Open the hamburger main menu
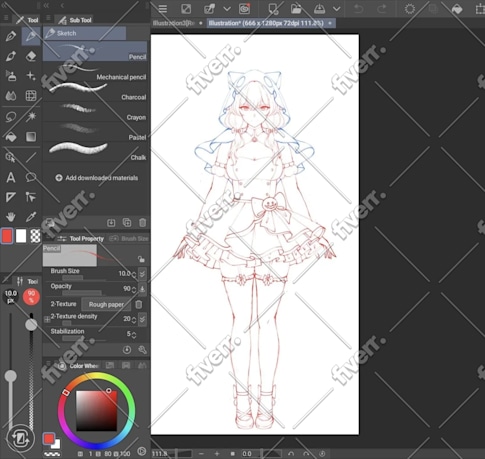Image resolution: width=485 pixels, height=459 pixels. point(163,9)
